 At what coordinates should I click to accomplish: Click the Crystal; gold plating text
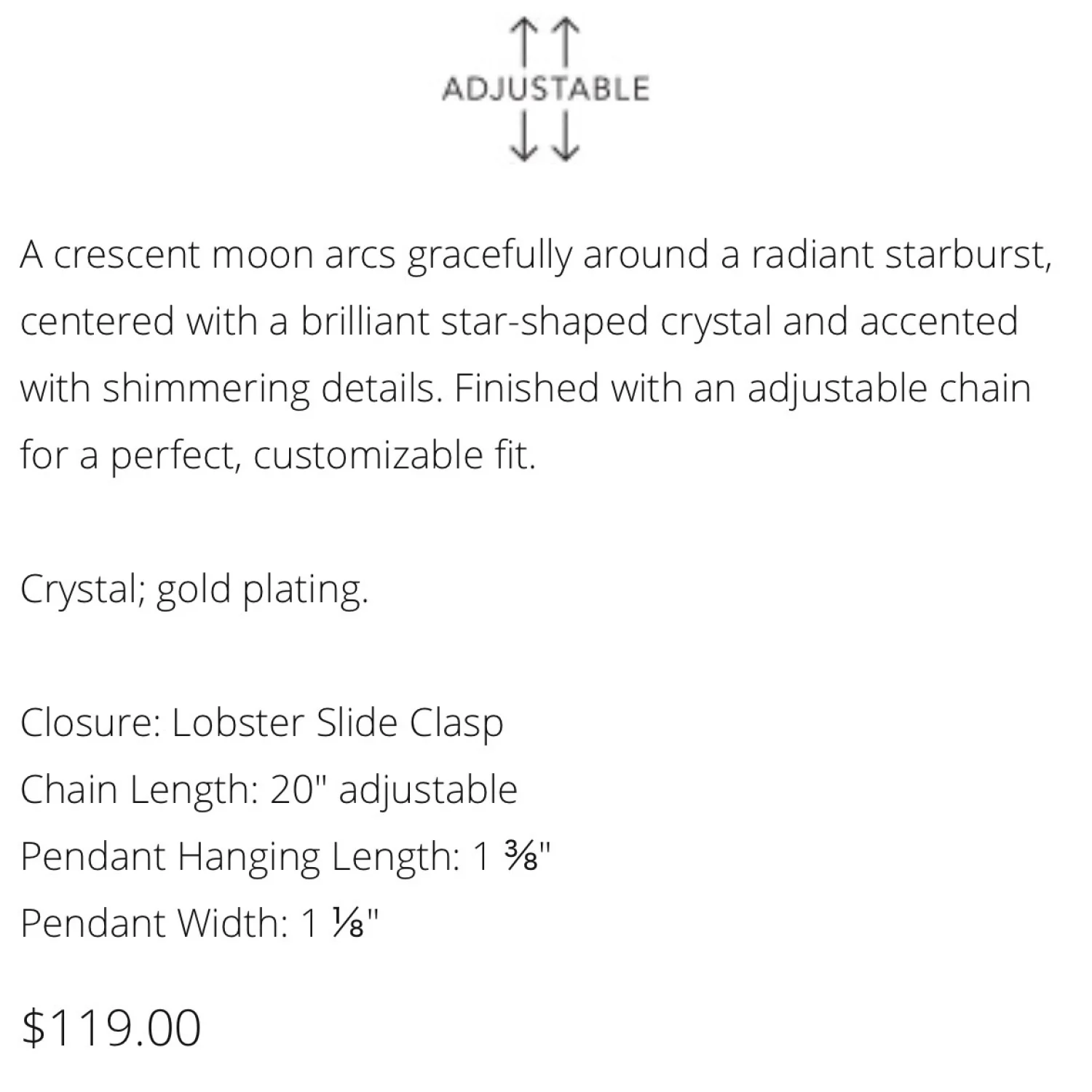pyautogui.click(x=194, y=590)
